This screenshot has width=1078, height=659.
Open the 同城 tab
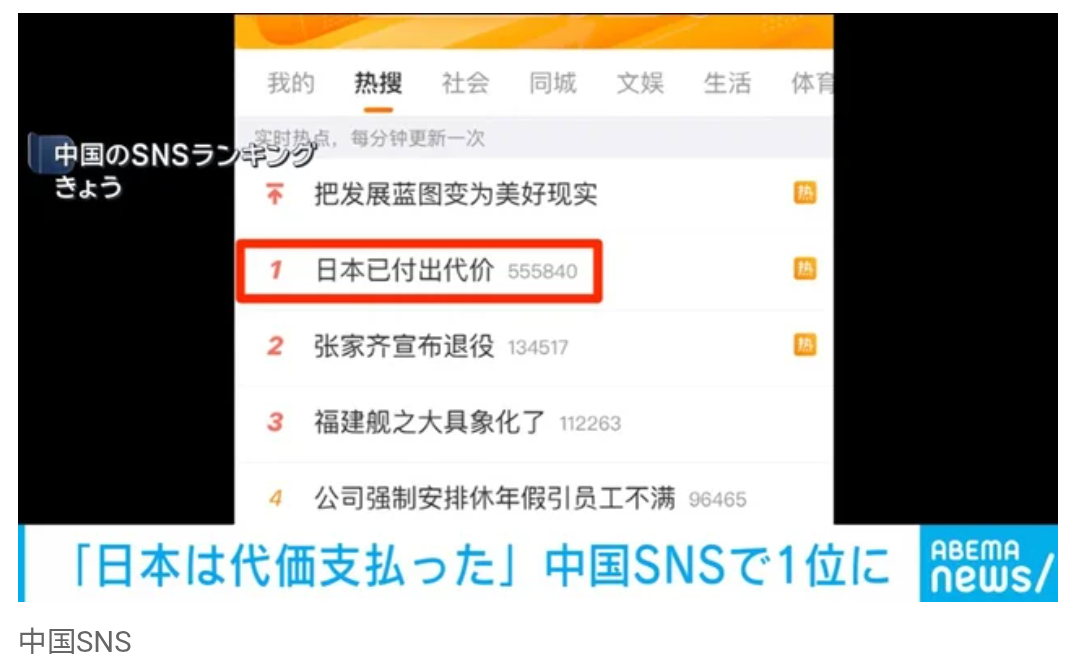pos(553,83)
